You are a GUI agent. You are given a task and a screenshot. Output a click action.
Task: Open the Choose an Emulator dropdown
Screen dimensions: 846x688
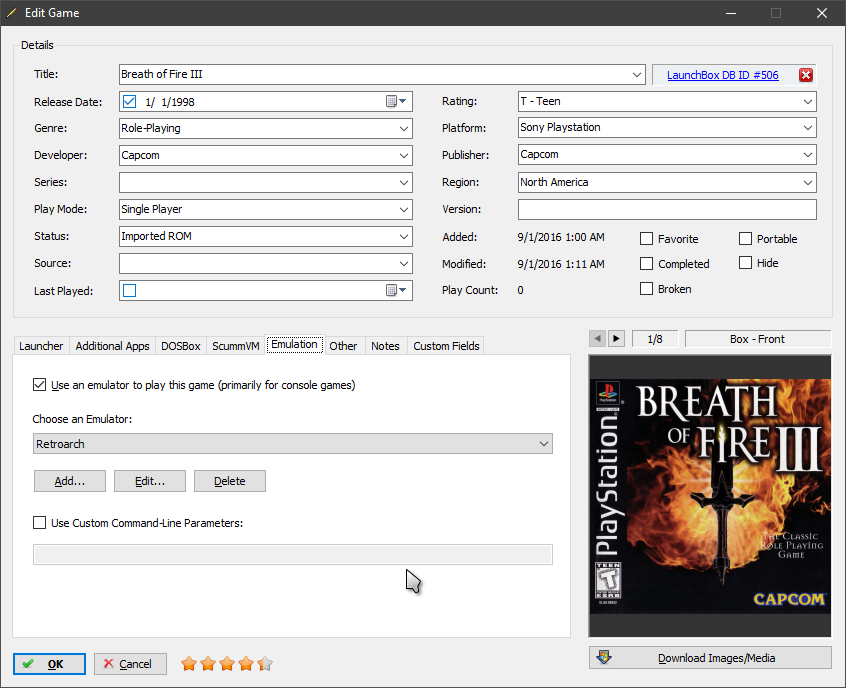pyautogui.click(x=293, y=444)
